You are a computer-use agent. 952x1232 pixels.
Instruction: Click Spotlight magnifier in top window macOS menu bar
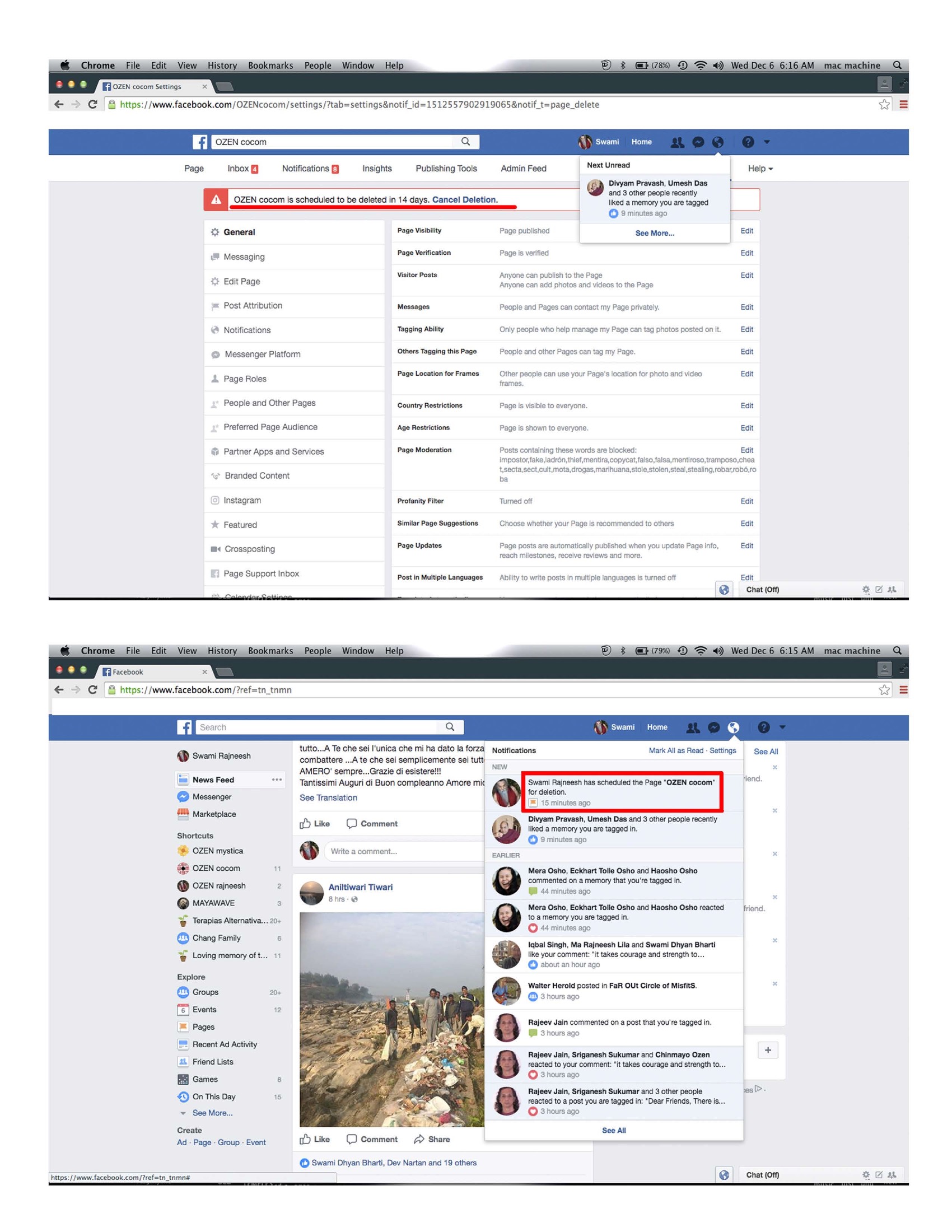897,66
